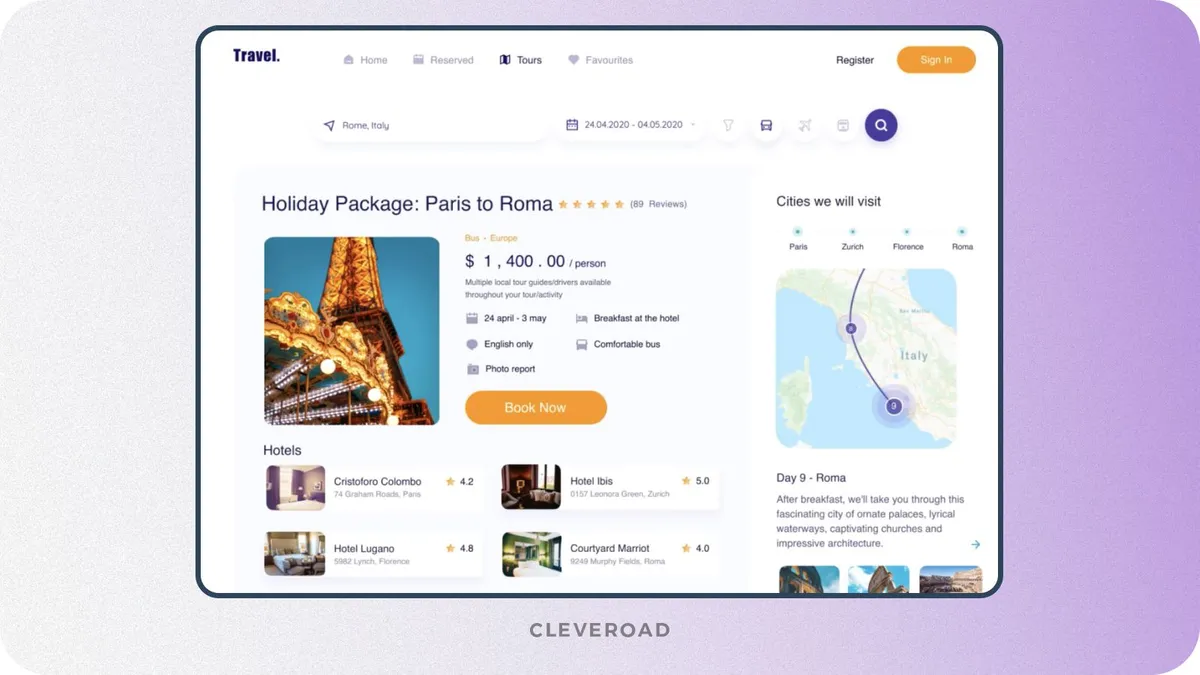Viewport: 1200px width, 675px height.
Task: Click the 4.0 rating star of Courtyard Marriot
Action: pos(686,548)
